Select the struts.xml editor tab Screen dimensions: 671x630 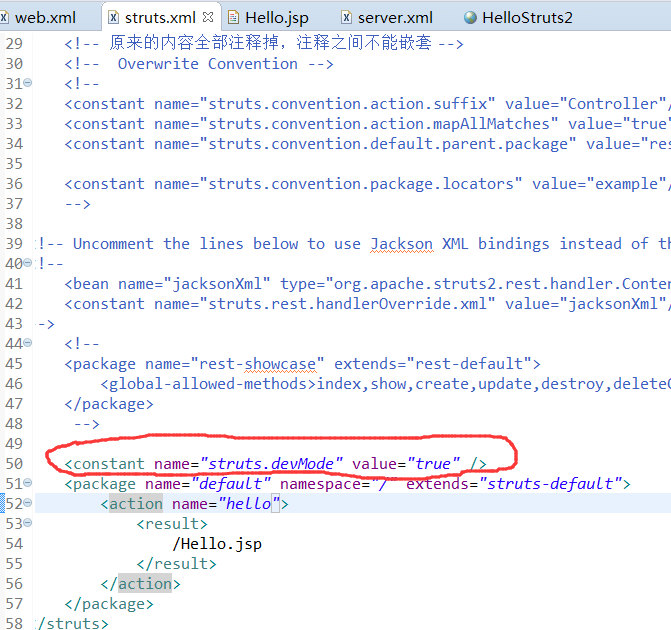point(160,18)
